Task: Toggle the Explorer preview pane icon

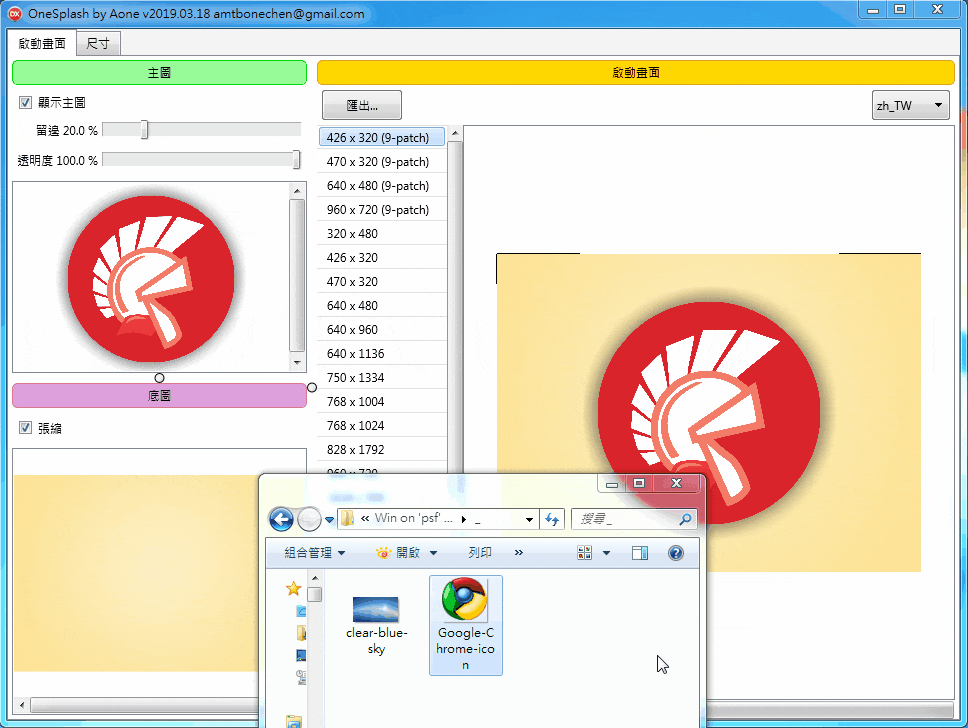Action: [x=640, y=553]
